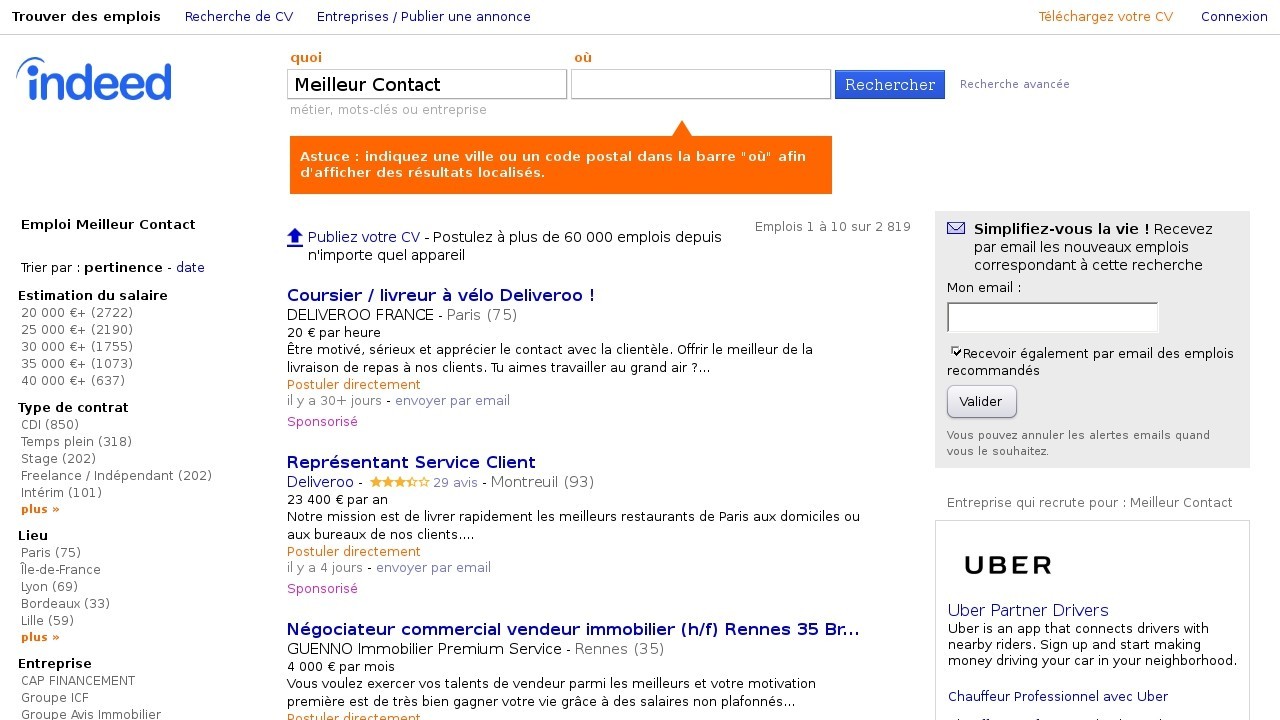This screenshot has width=1280, height=720.
Task: Click envoyer par email for Coursier job
Action: click(452, 401)
